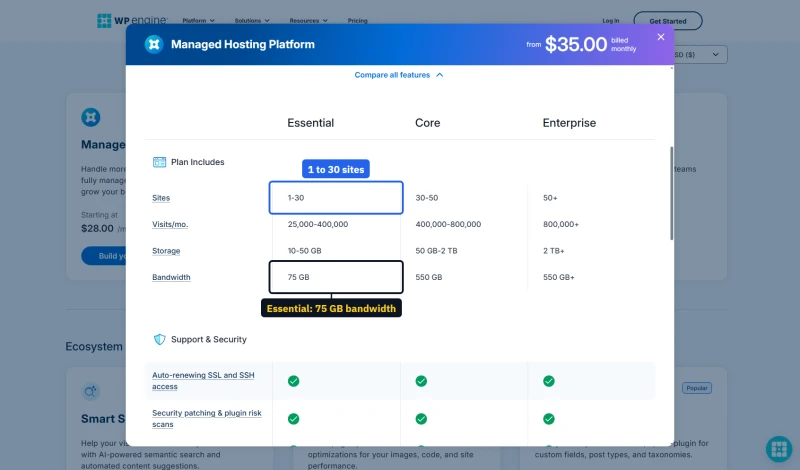Click the Core column heading
Screen dimensions: 800x470
point(428,123)
